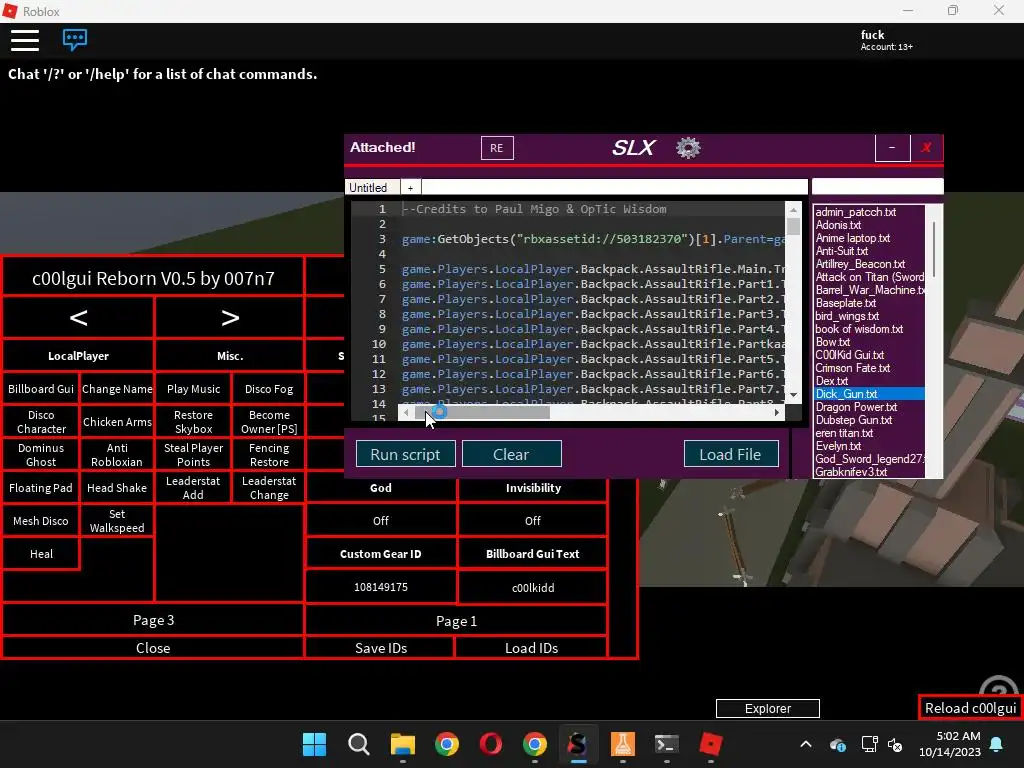This screenshot has width=1024, height=768.
Task: Clear the script editor
Action: click(511, 454)
